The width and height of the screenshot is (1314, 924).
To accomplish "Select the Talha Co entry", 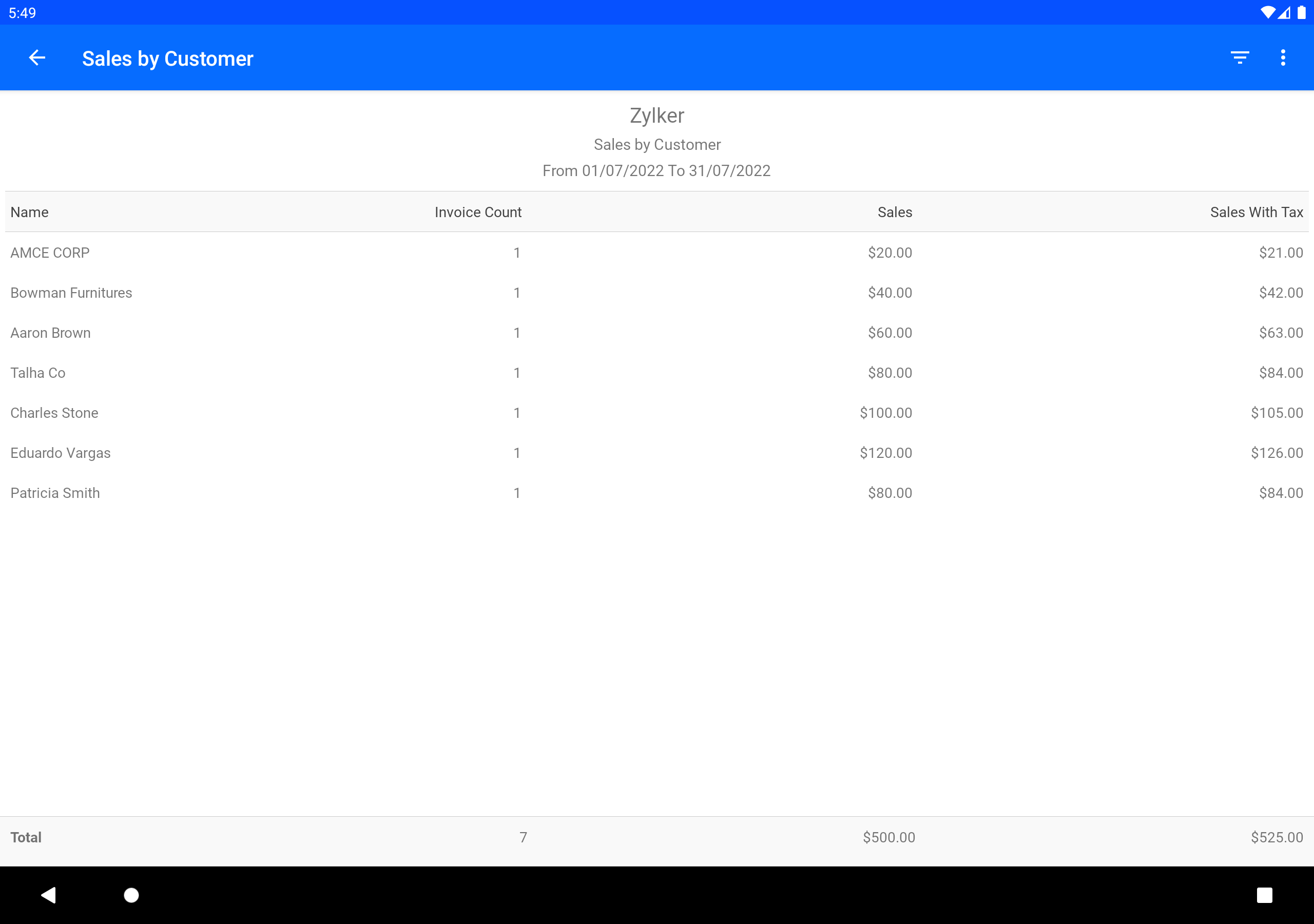I will 657,373.
